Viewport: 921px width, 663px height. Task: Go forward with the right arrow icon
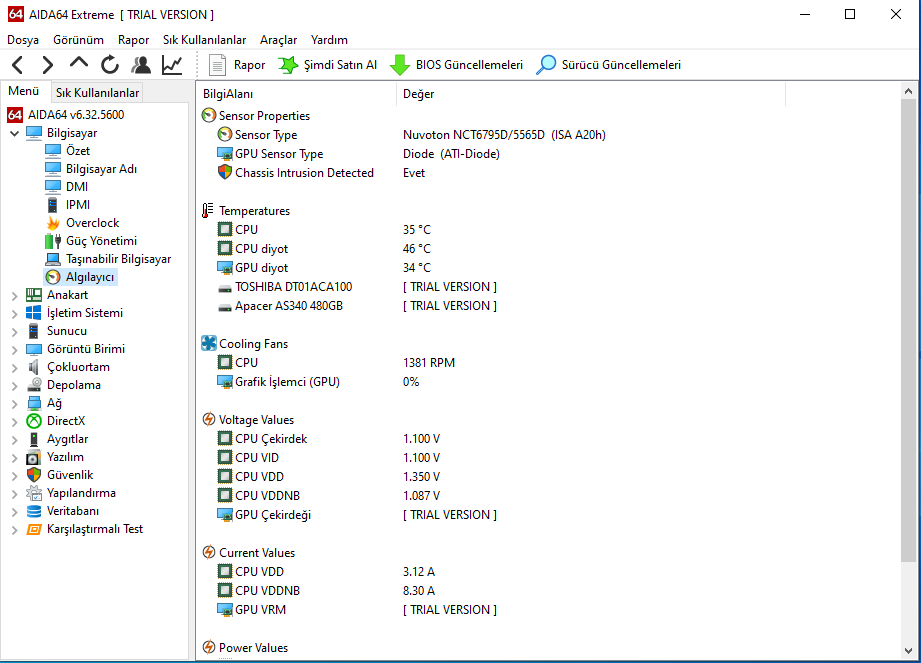click(48, 65)
